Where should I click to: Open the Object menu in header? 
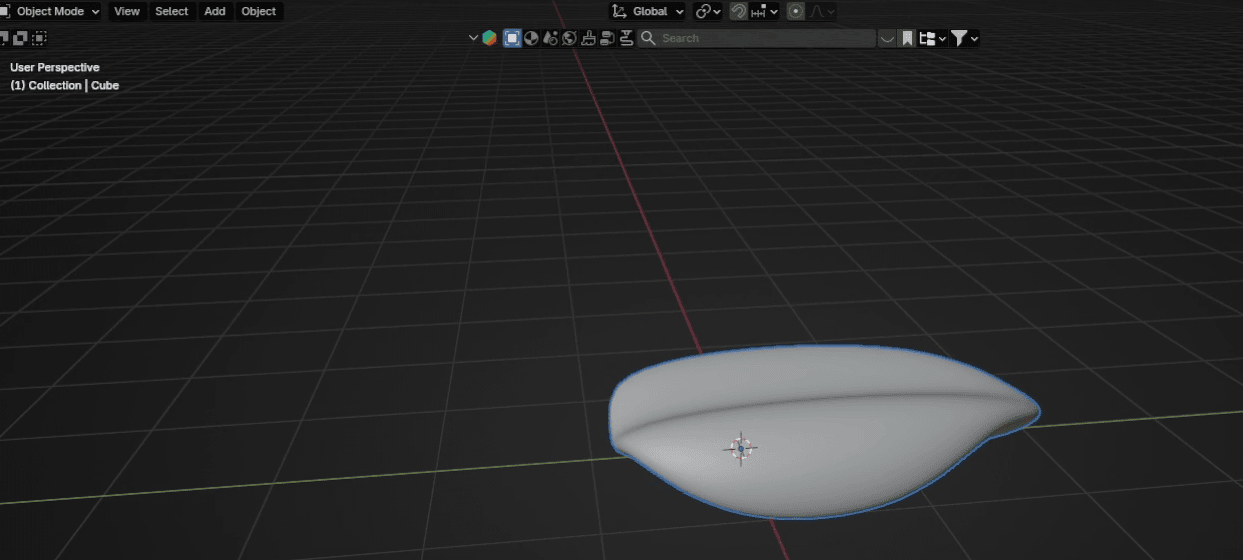[x=259, y=11]
